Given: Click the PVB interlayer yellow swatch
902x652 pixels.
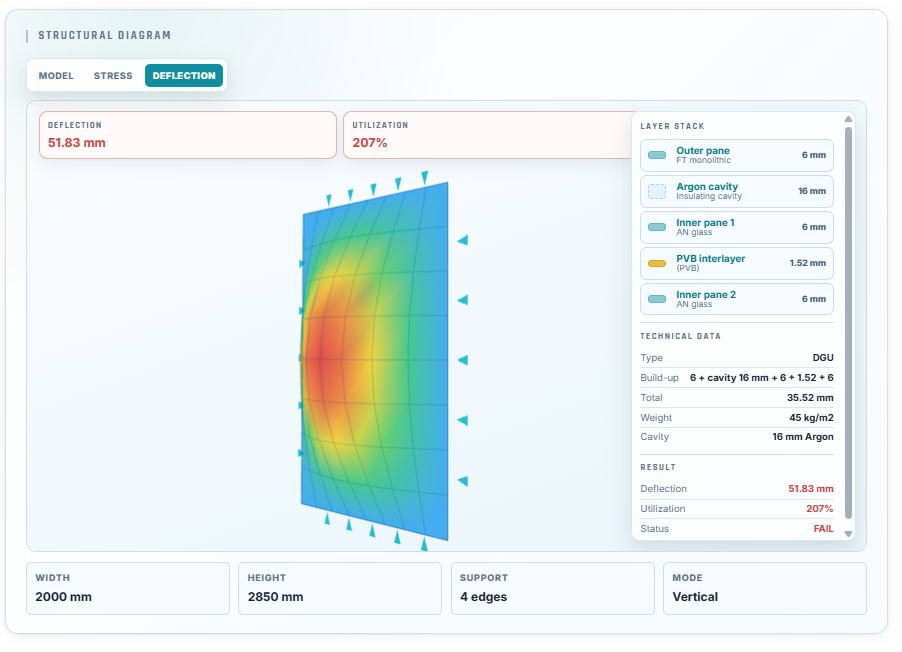Looking at the screenshot, I should (x=657, y=264).
